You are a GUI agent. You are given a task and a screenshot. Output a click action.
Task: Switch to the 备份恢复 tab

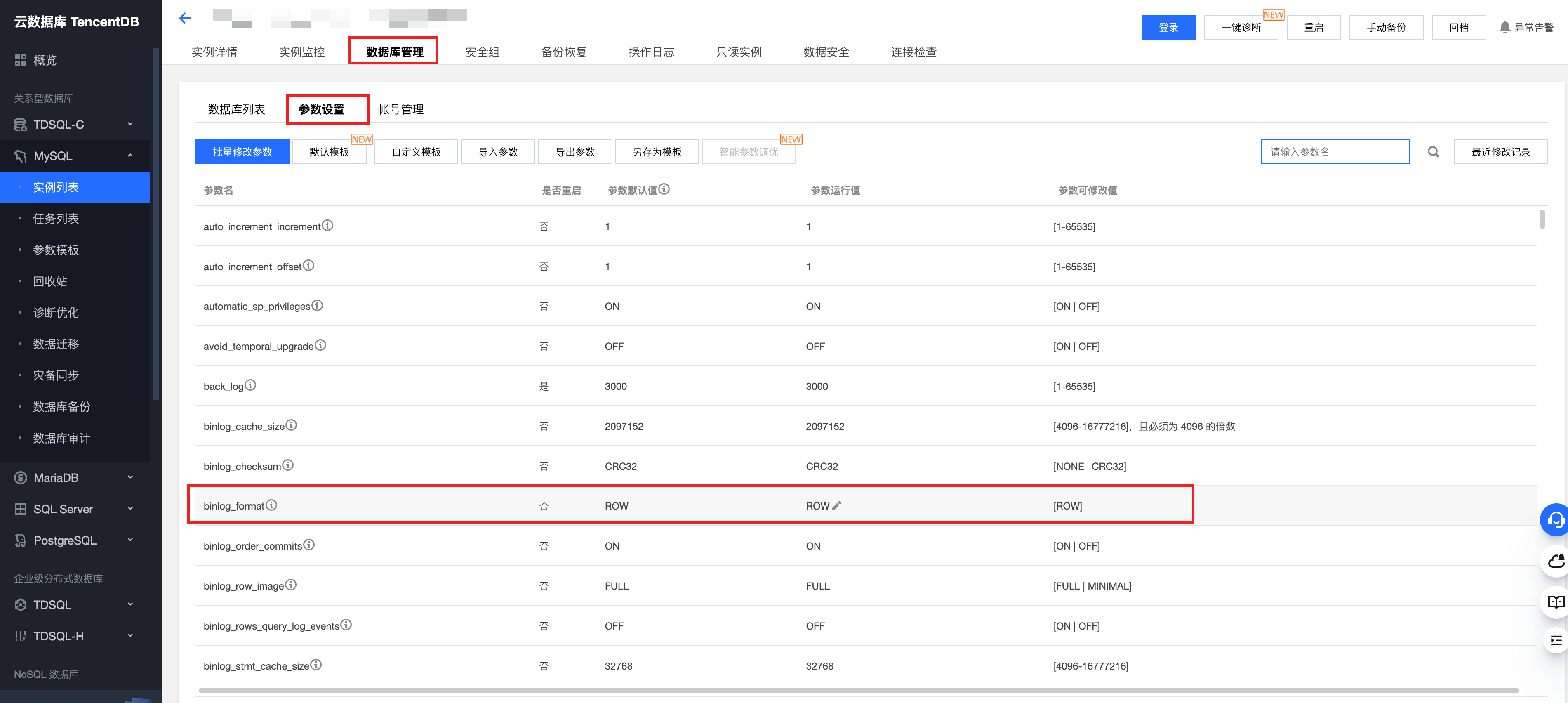tap(564, 52)
